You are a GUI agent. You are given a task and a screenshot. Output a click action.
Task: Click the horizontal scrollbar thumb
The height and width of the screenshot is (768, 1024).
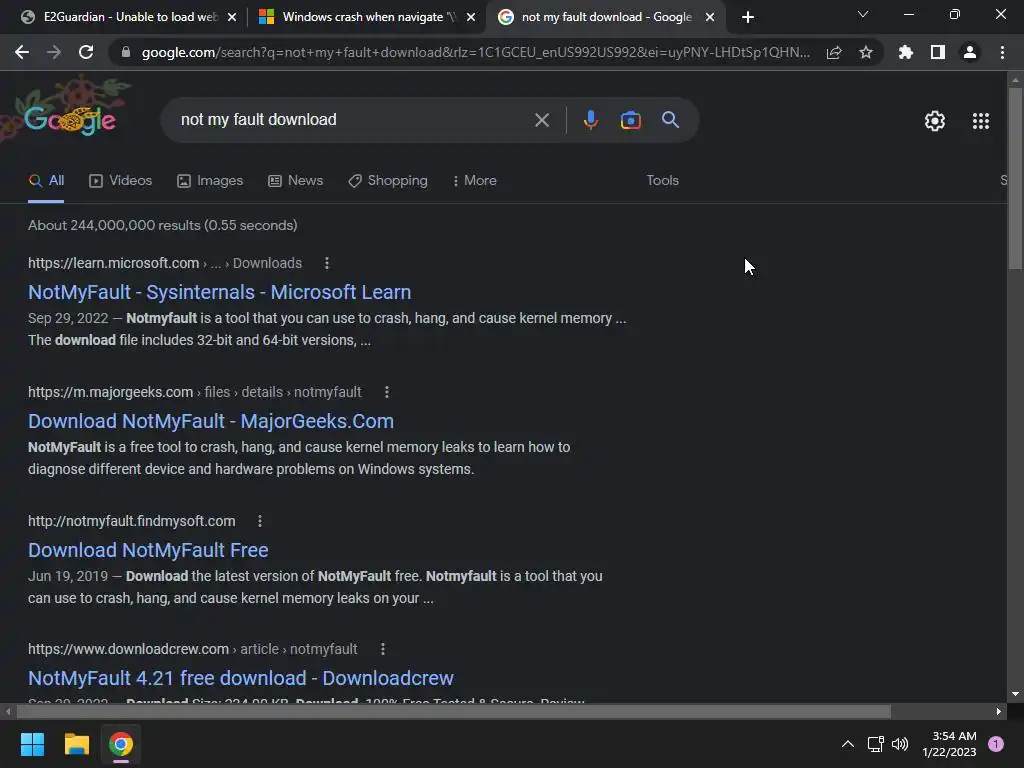tap(452, 711)
